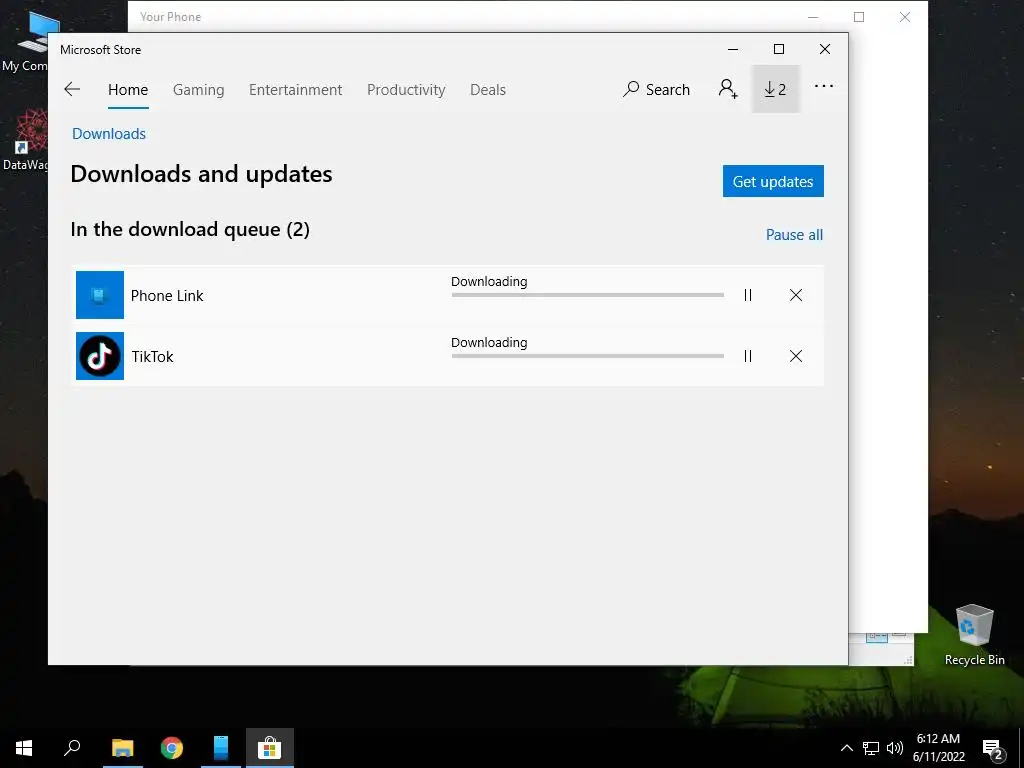Open the Action Center notifications icon

point(993,748)
